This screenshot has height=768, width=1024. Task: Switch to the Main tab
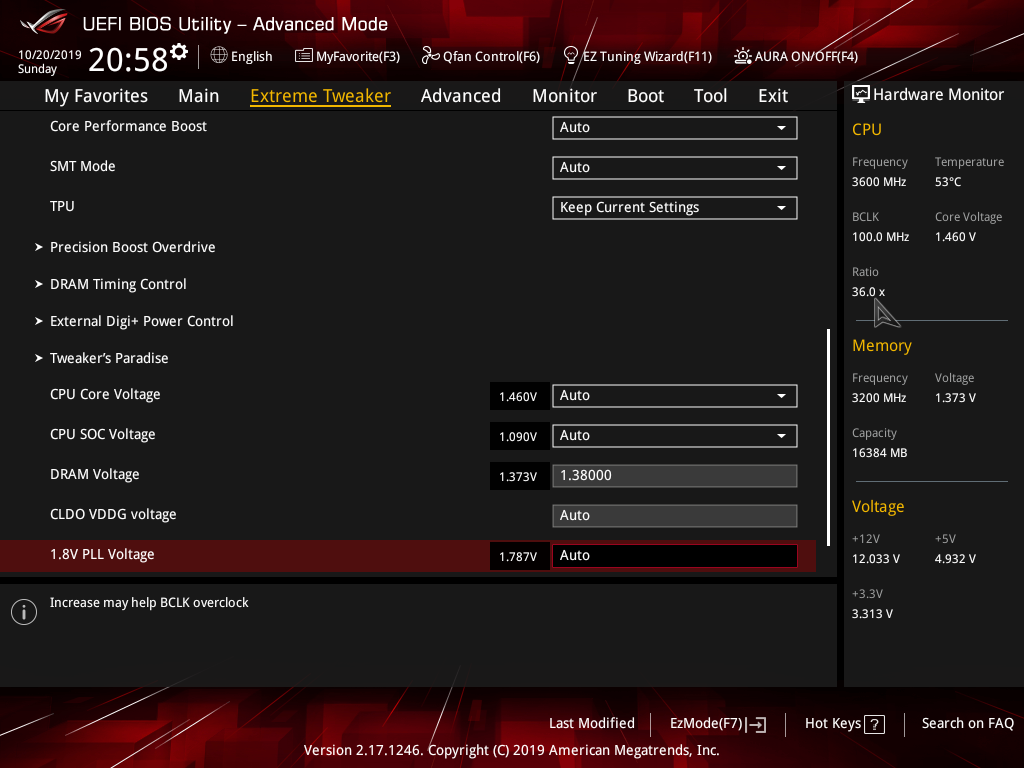pyautogui.click(x=199, y=95)
